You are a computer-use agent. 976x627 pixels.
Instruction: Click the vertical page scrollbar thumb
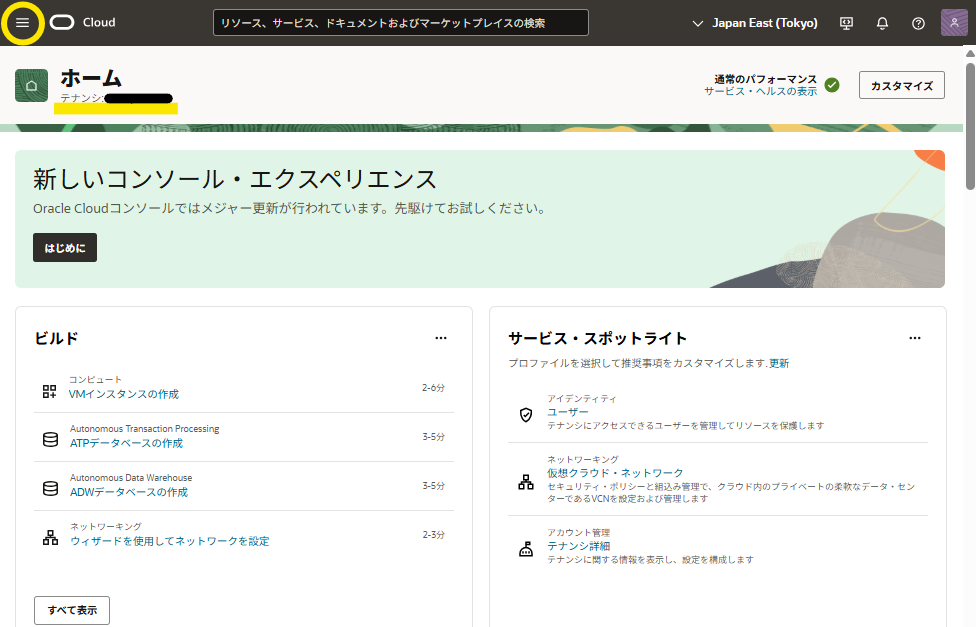pos(970,125)
